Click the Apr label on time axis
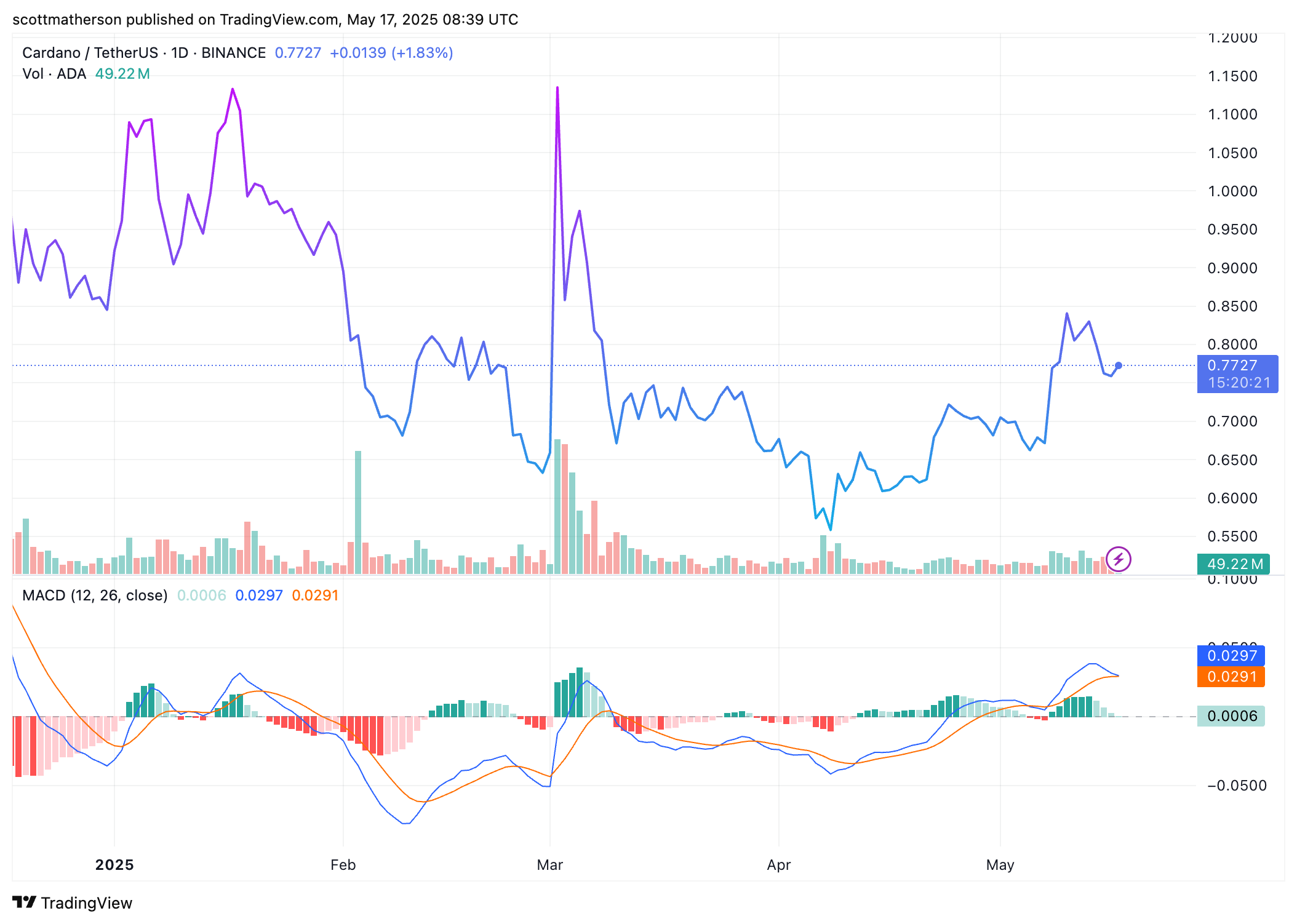This screenshot has width=1297, height=924. [x=778, y=865]
